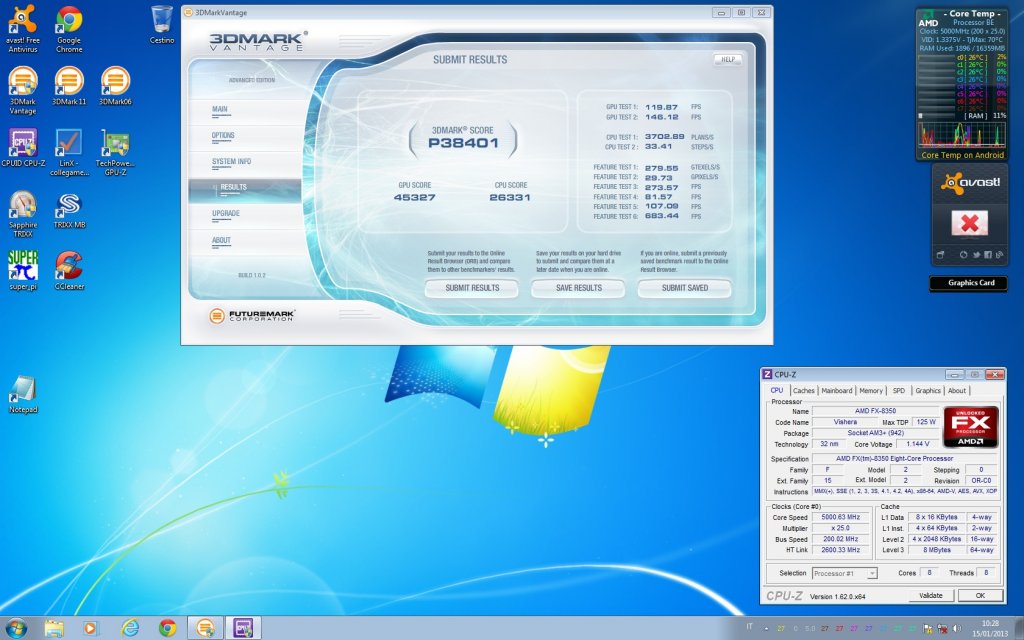Go to MAIN in 3DMark Vantage

(220, 110)
